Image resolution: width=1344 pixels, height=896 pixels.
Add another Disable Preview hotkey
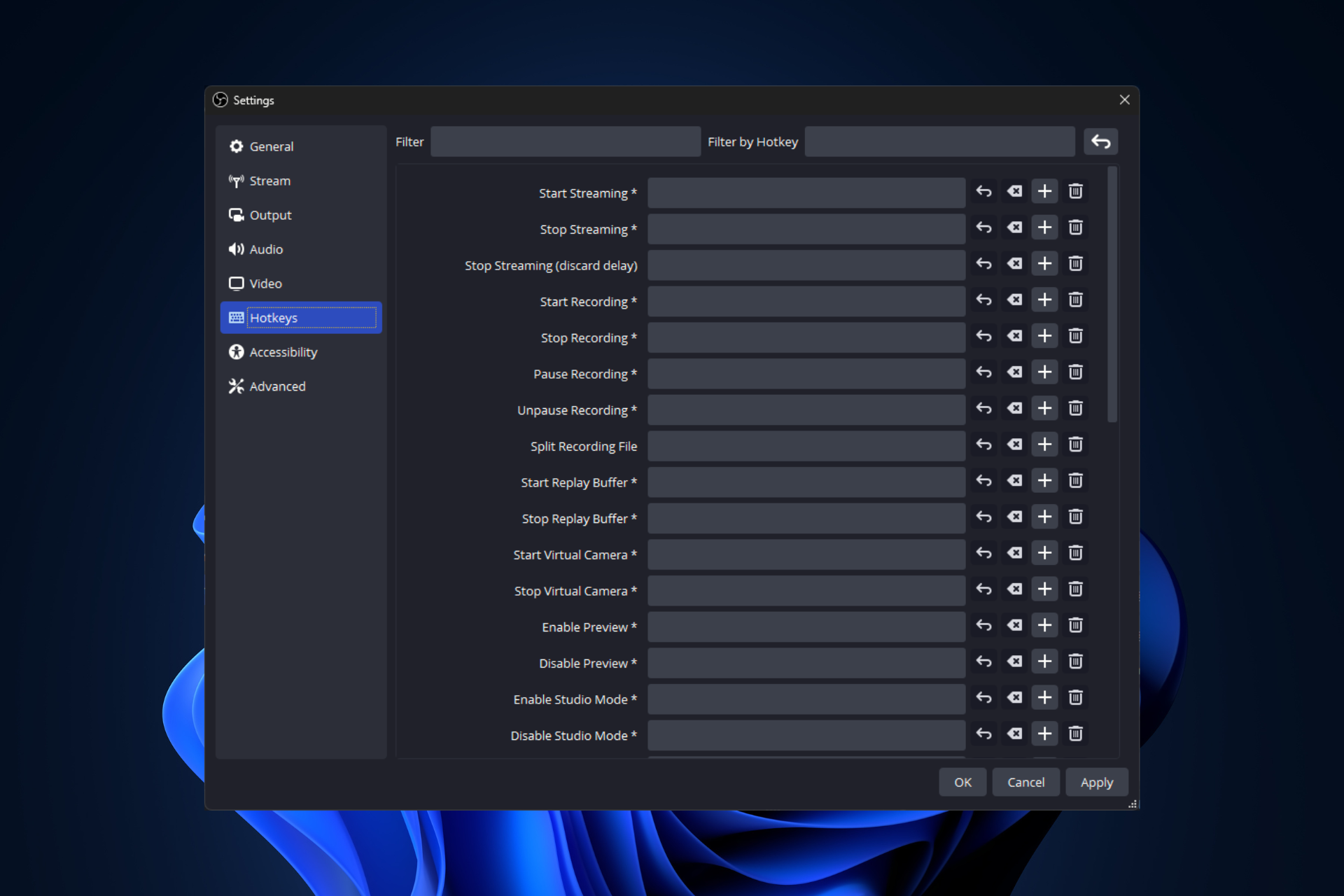click(1044, 661)
